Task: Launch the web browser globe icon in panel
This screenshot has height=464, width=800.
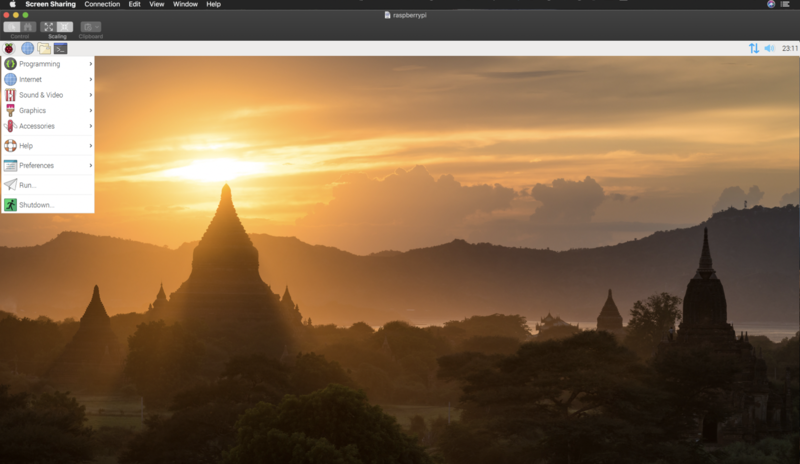Action: tap(27, 48)
